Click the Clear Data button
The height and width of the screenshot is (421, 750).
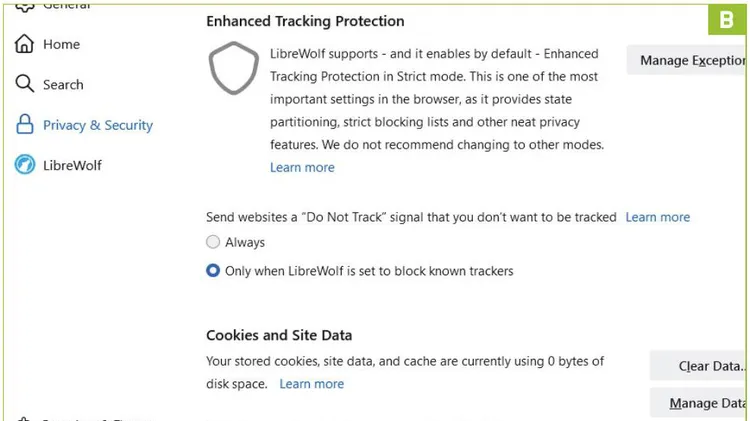coord(697,366)
